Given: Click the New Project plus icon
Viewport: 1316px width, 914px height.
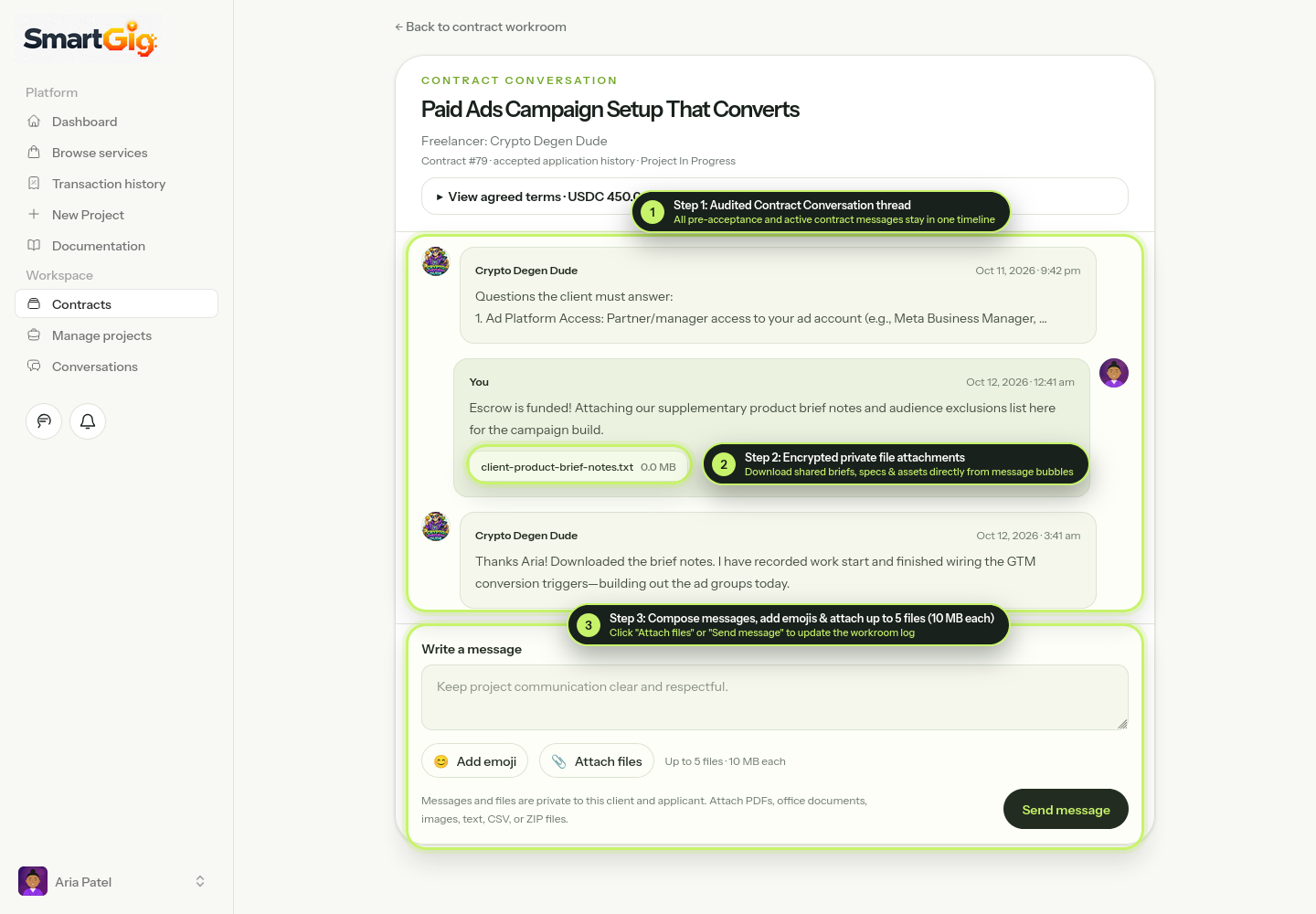Looking at the screenshot, I should pos(34,215).
